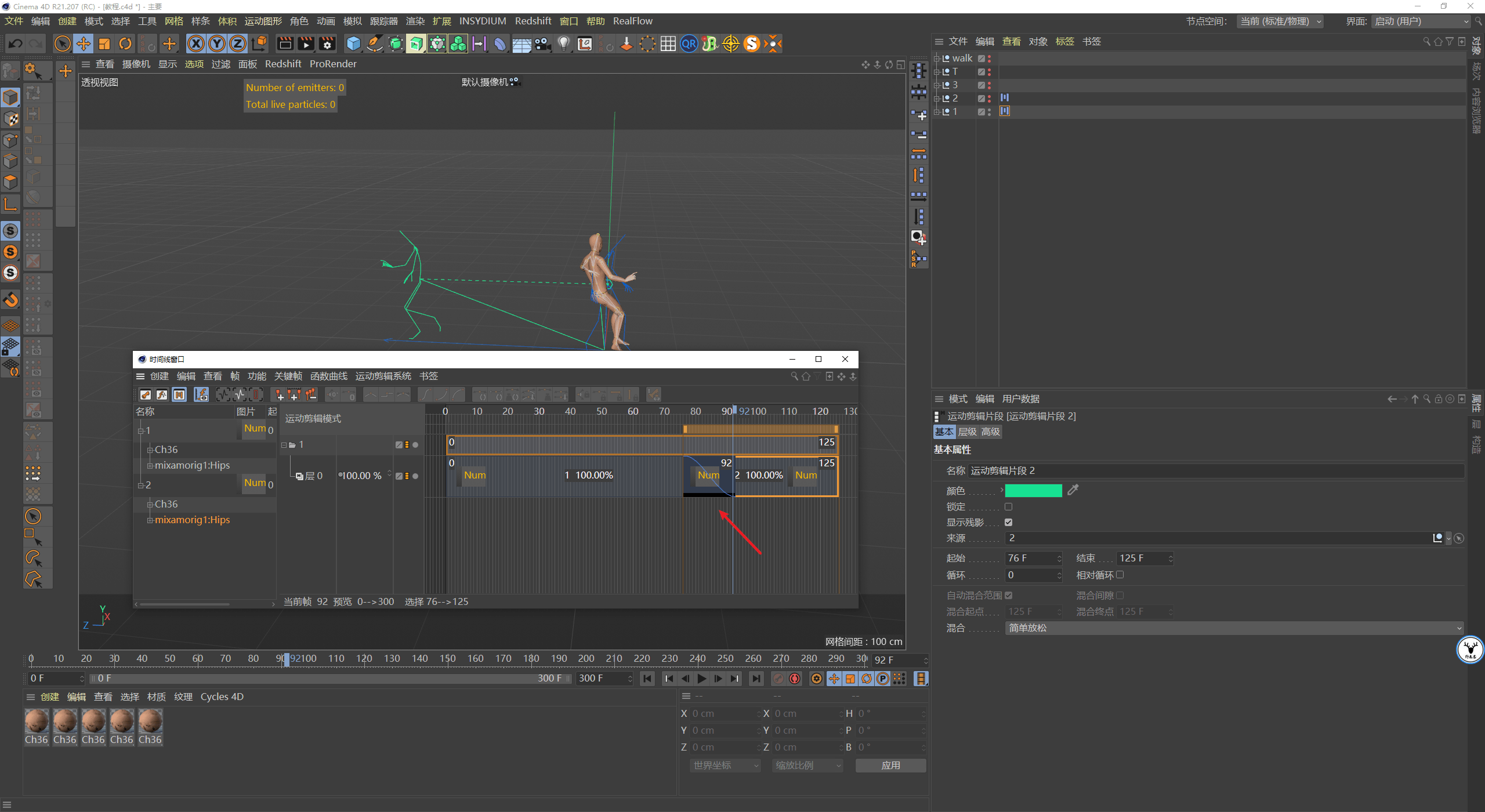Screen dimensions: 1485x812
Task: Expand the walk object in hierarchy
Action: pyautogui.click(x=937, y=58)
